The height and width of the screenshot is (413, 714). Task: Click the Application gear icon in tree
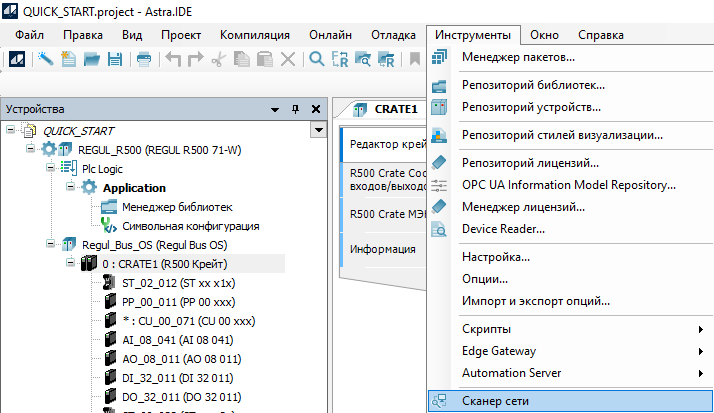coord(89,188)
